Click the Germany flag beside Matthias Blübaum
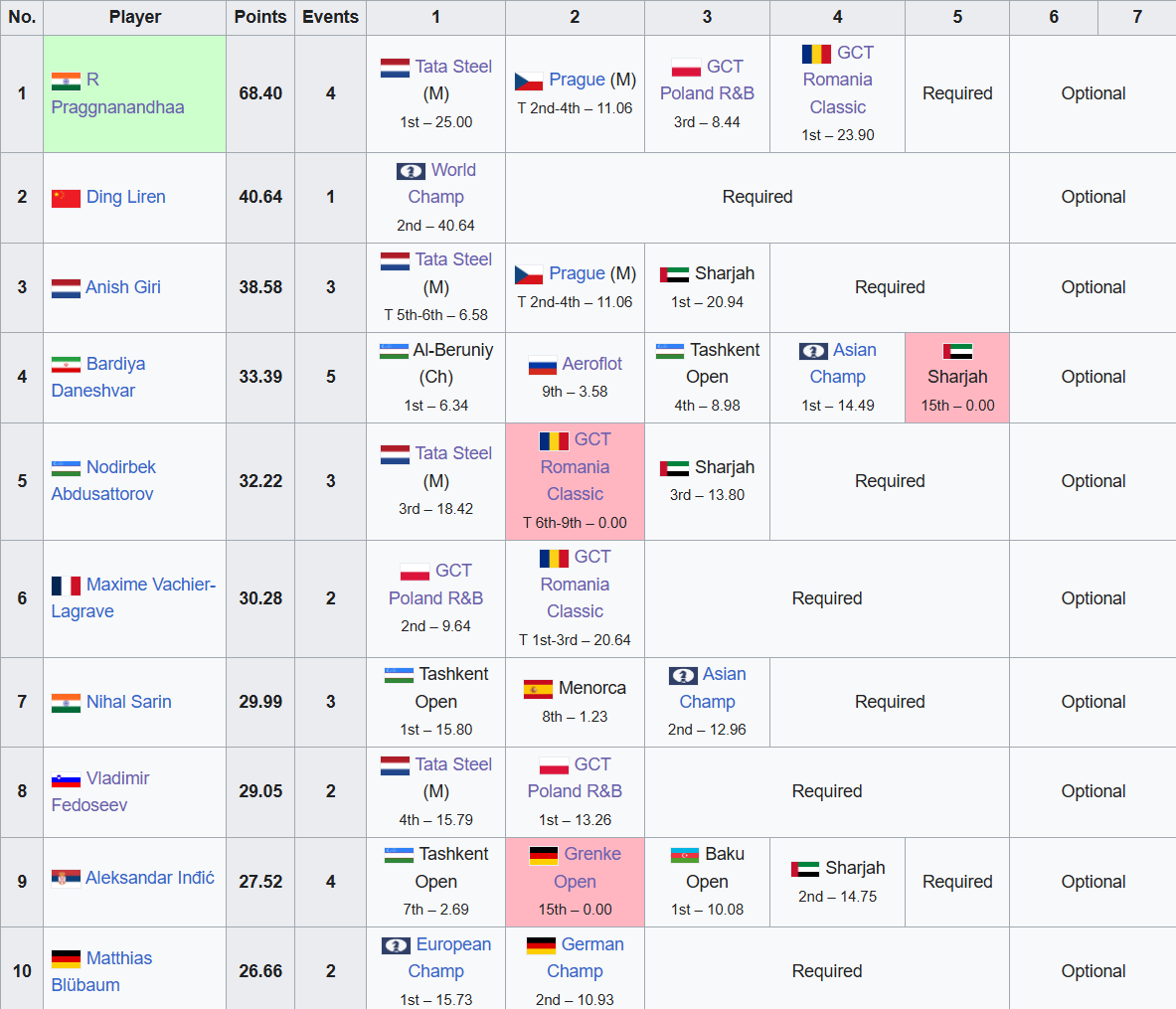 pyautogui.click(x=66, y=959)
